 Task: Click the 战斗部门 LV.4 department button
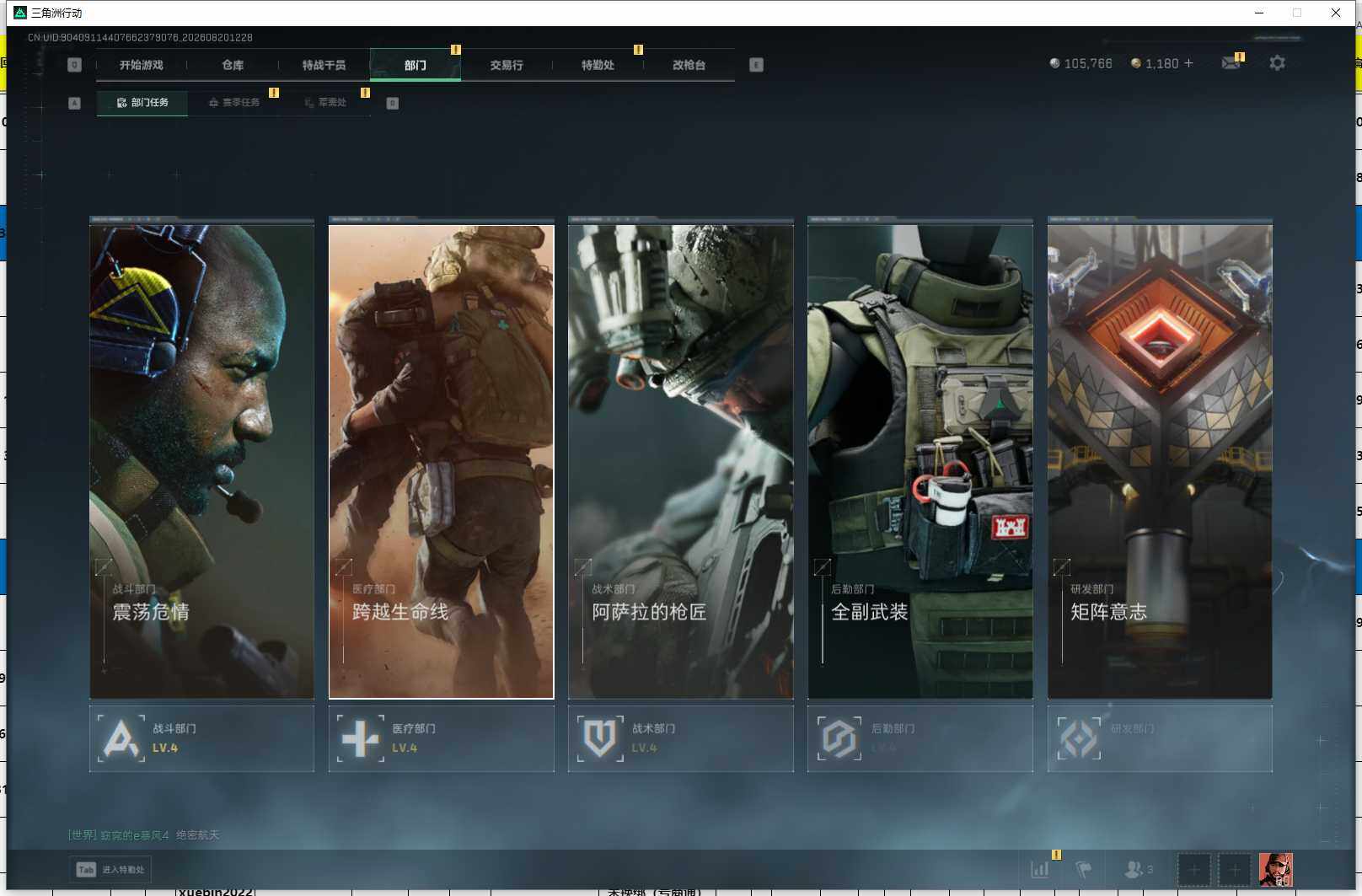click(x=202, y=738)
